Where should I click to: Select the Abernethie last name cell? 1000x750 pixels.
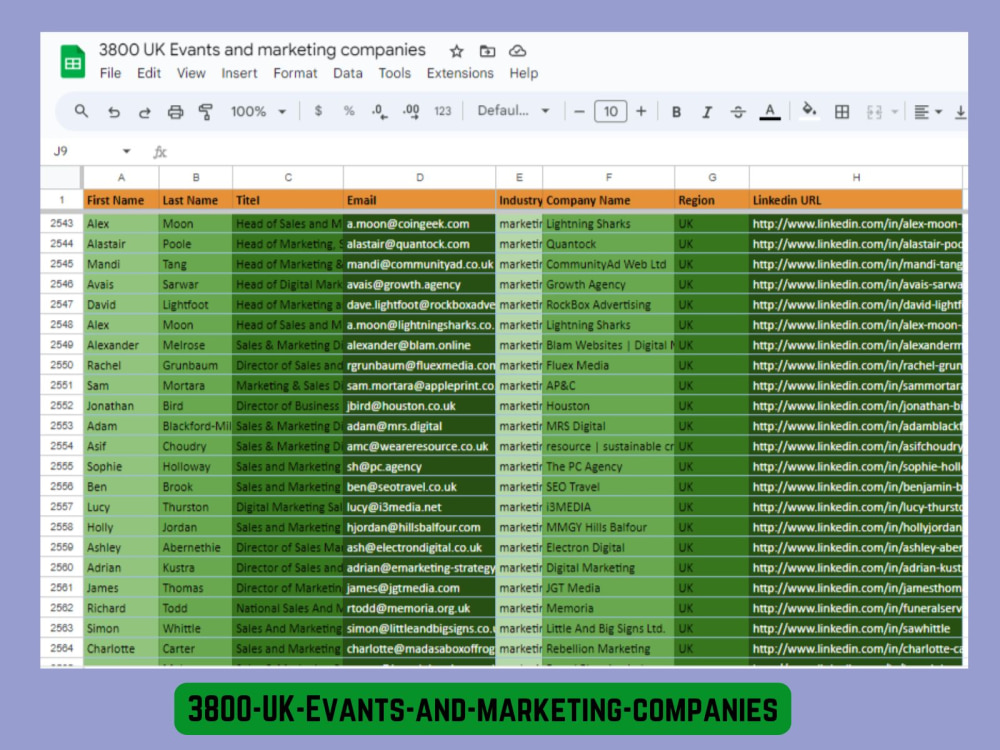pyautogui.click(x=196, y=548)
